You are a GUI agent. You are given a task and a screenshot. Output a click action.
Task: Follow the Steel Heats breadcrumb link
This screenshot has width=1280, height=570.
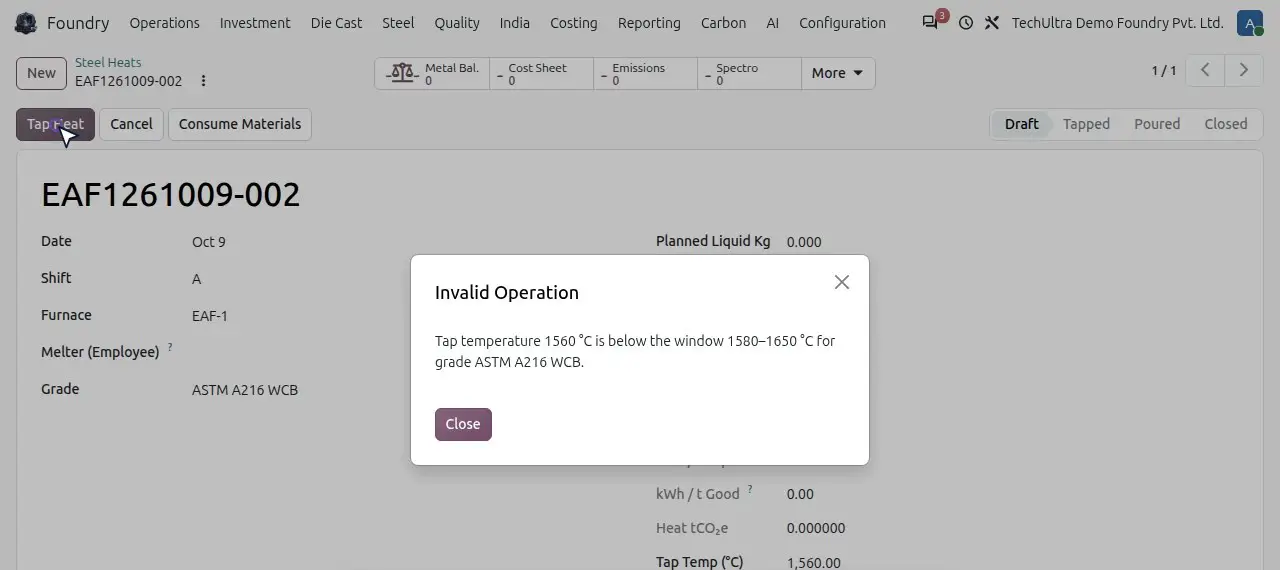pyautogui.click(x=108, y=63)
